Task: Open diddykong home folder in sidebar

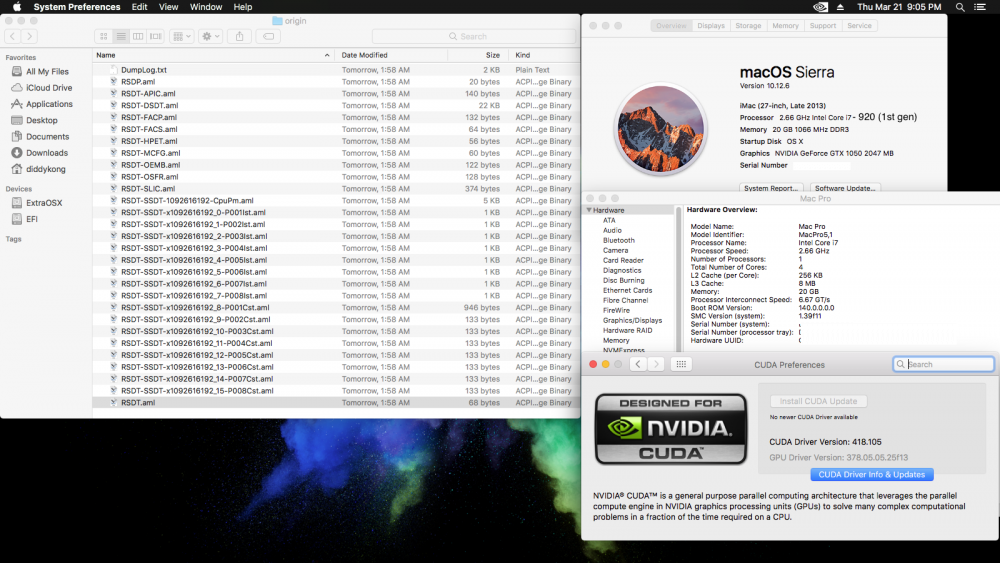Action: click(45, 169)
